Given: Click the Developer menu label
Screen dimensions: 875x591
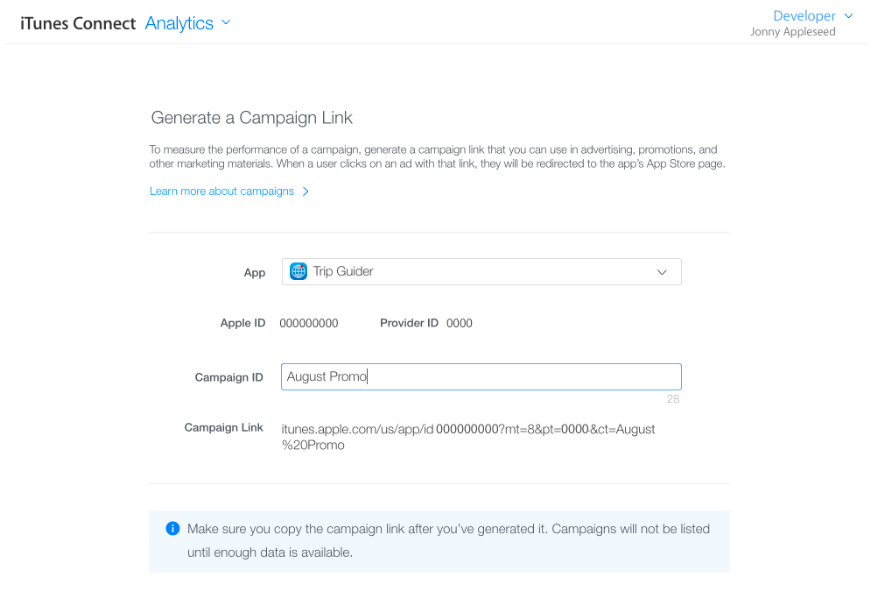Looking at the screenshot, I should point(804,16).
